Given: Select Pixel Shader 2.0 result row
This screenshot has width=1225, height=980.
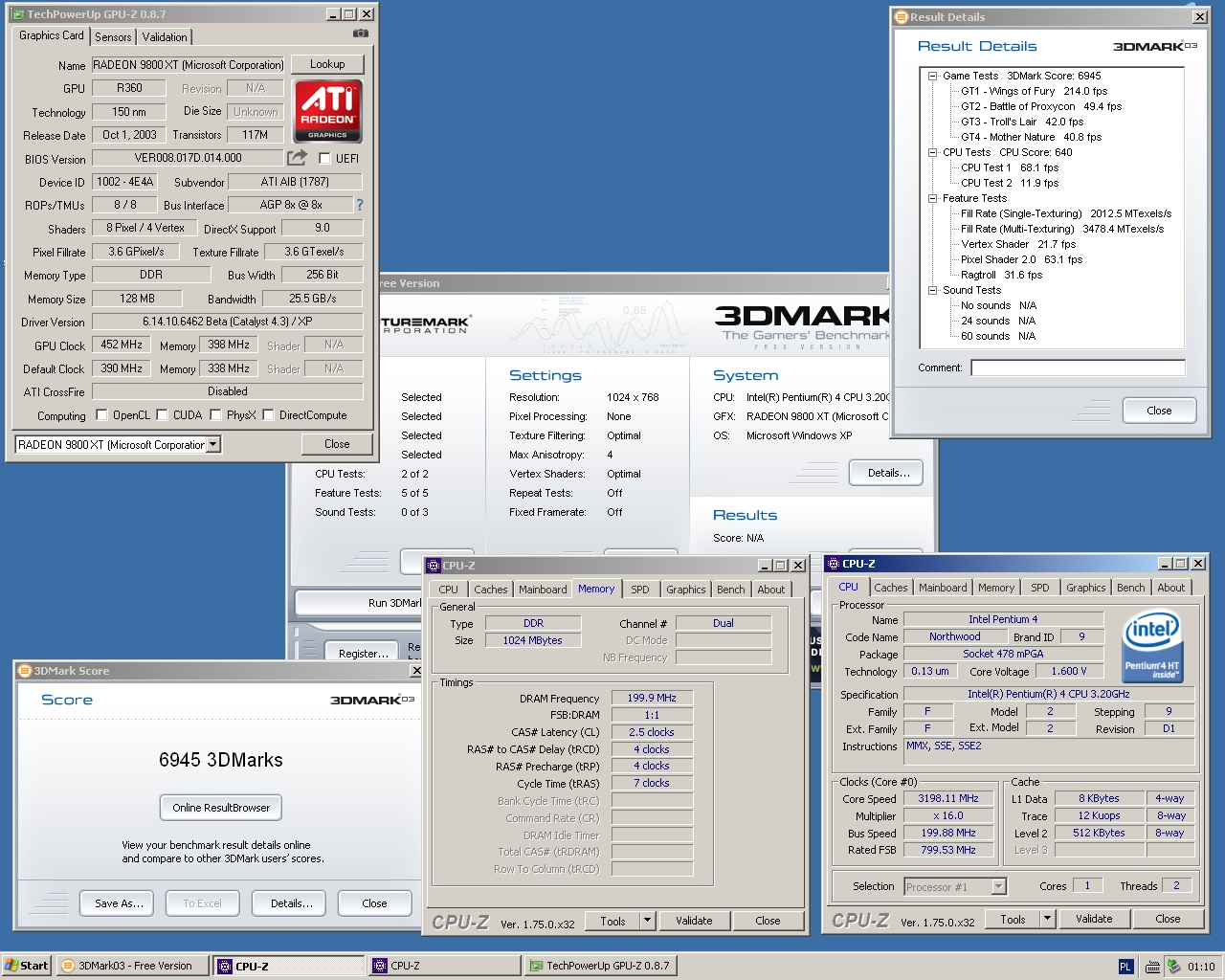Looking at the screenshot, I should coord(1022,259).
